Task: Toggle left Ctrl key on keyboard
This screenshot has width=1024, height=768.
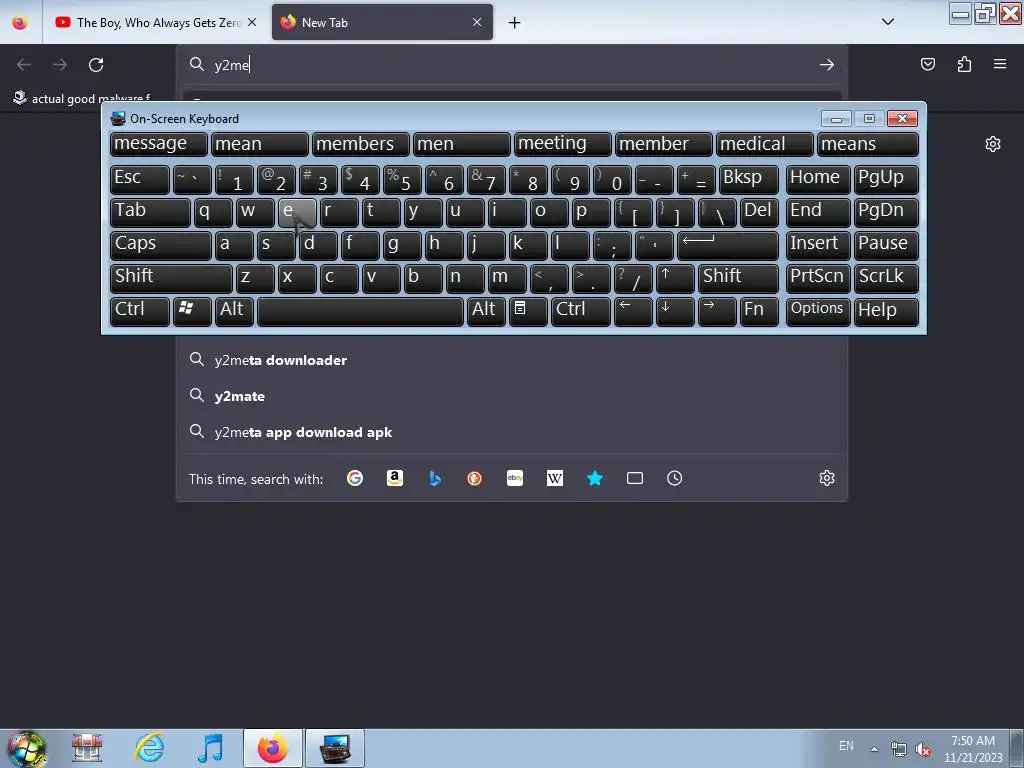Action: pyautogui.click(x=140, y=311)
